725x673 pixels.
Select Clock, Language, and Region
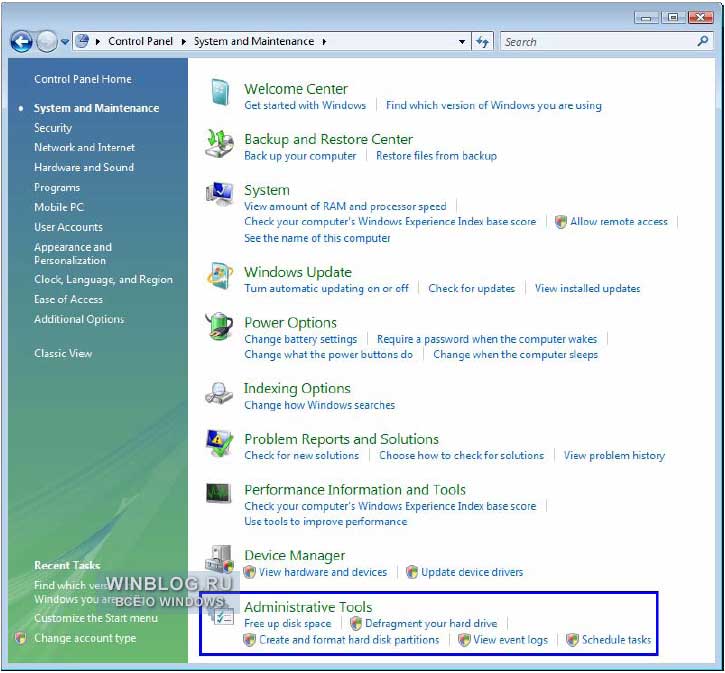[x=103, y=280]
